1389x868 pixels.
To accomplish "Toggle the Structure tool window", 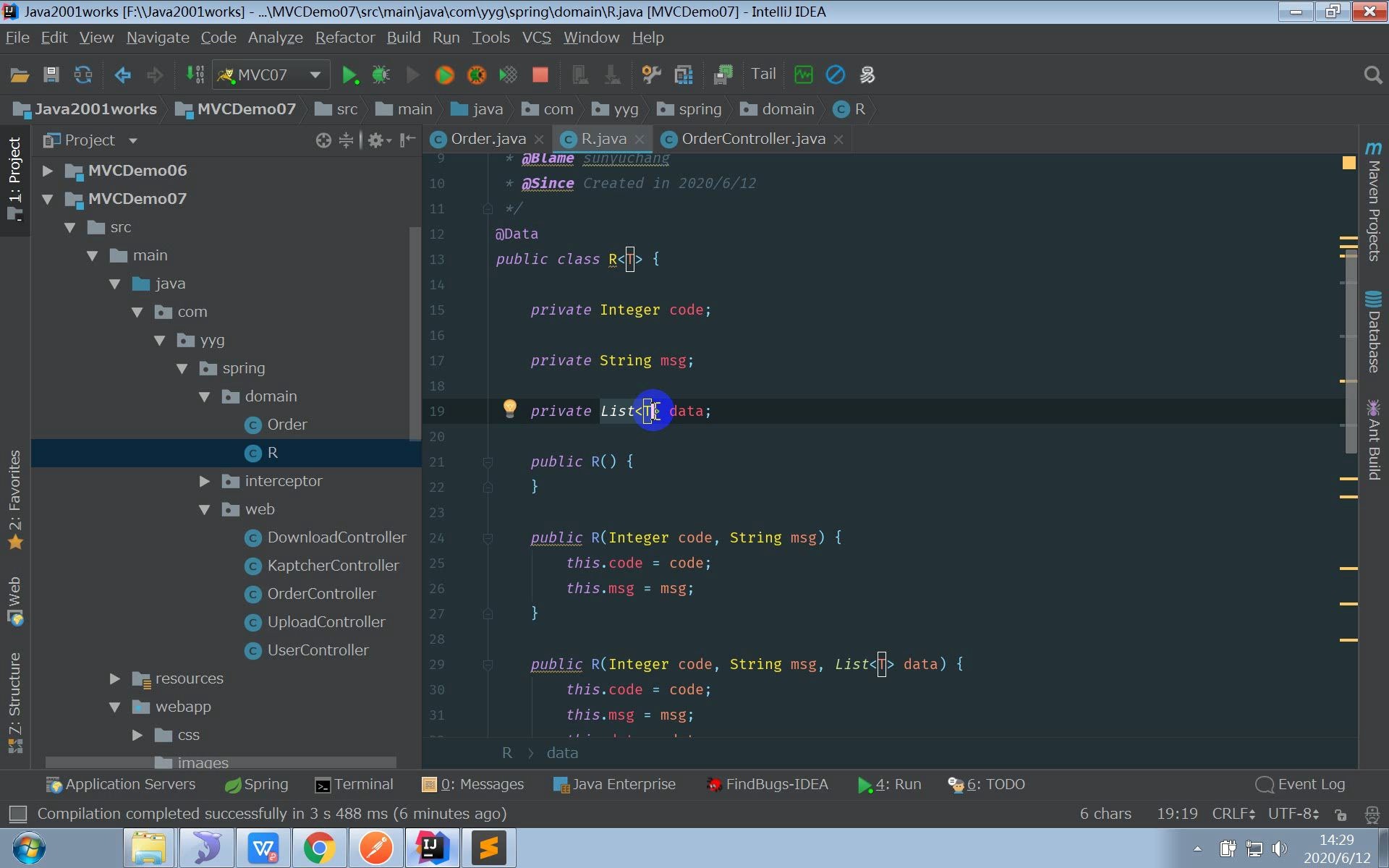I will point(15,703).
